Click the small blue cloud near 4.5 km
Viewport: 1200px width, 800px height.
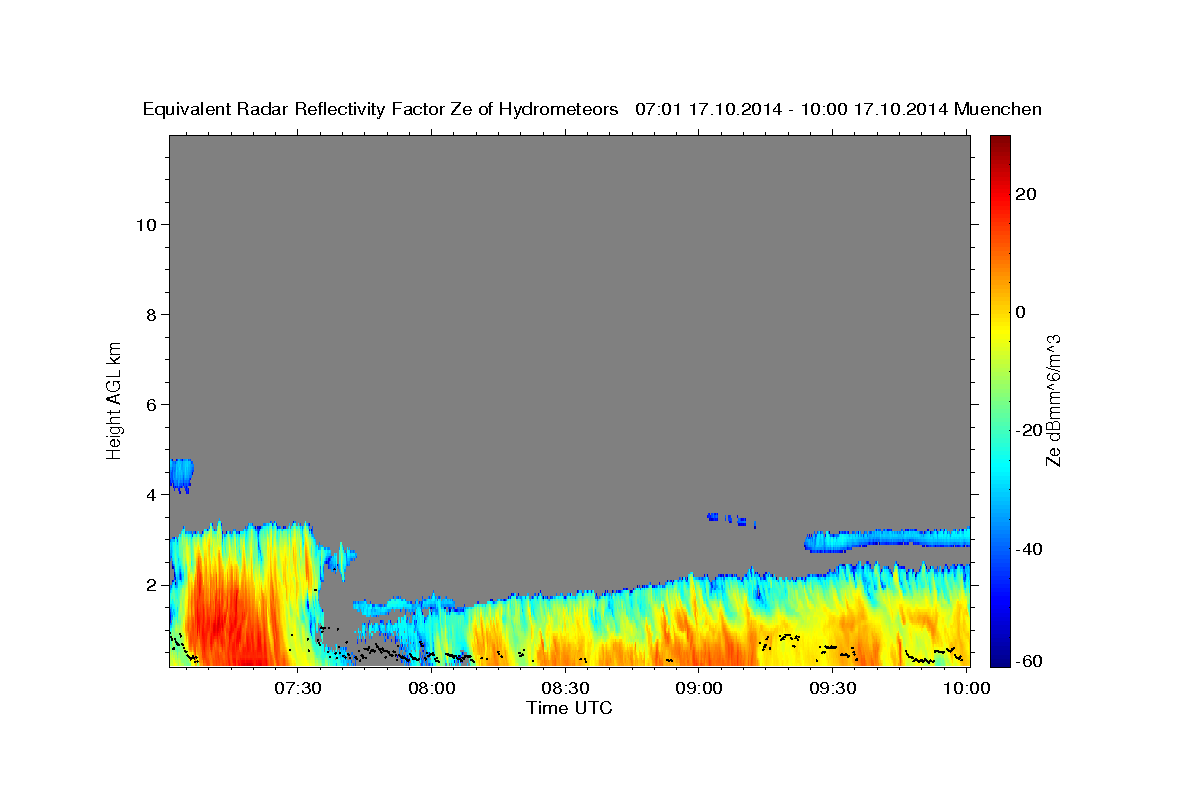tap(181, 475)
